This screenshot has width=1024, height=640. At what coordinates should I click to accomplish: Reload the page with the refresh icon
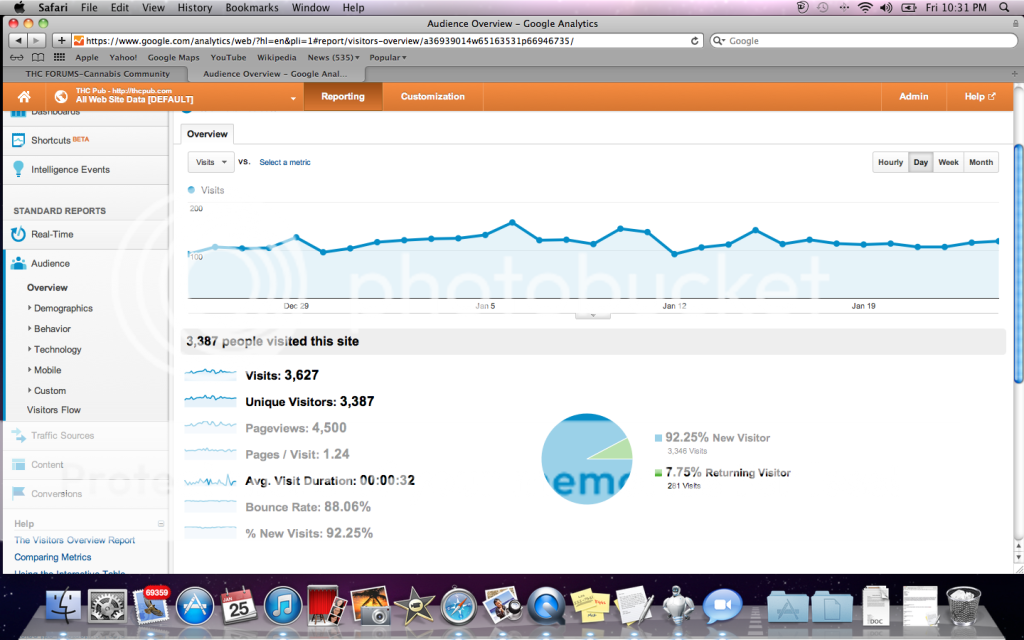(x=694, y=40)
